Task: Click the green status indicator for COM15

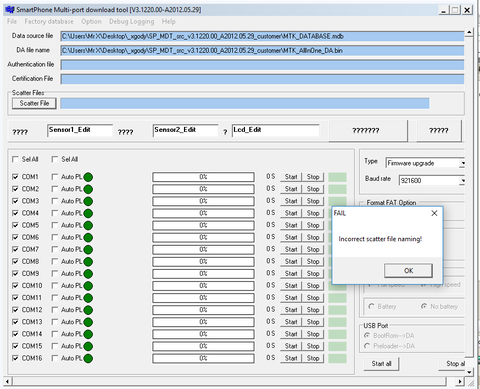Action: tap(88, 346)
